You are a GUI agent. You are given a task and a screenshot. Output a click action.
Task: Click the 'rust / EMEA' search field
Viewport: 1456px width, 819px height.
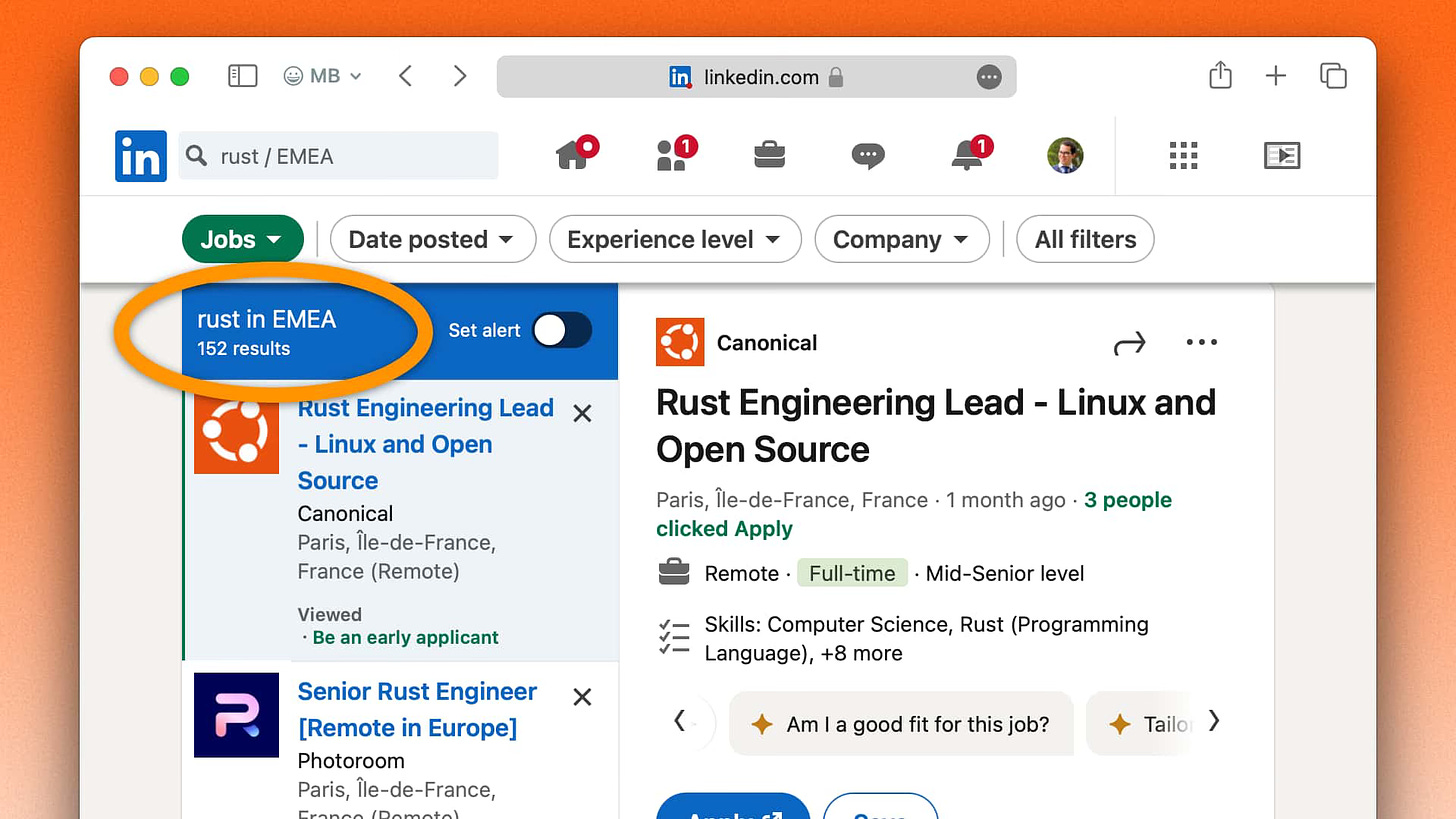point(338,156)
